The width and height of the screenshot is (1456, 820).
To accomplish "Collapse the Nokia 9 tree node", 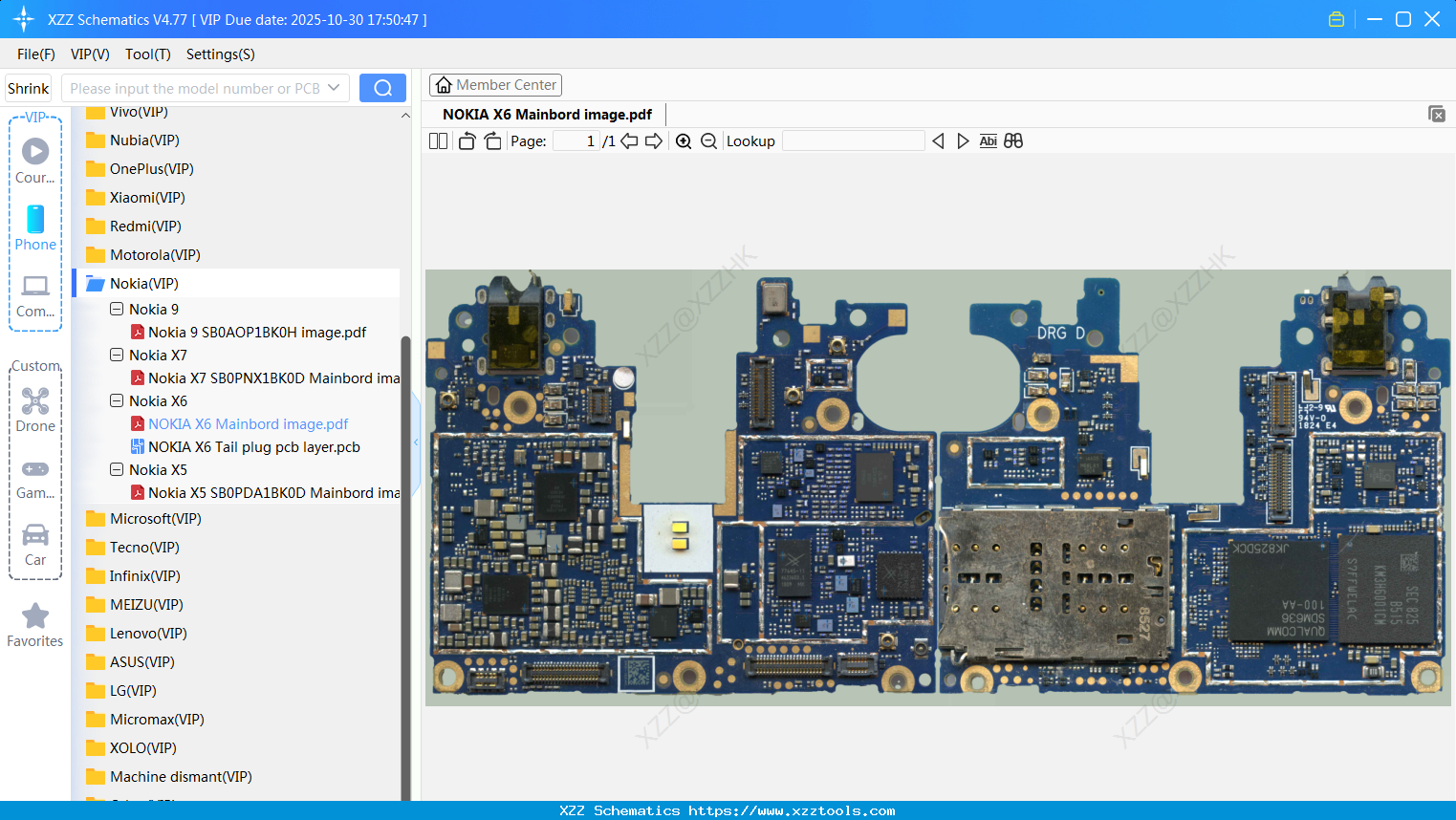I will pyautogui.click(x=117, y=309).
